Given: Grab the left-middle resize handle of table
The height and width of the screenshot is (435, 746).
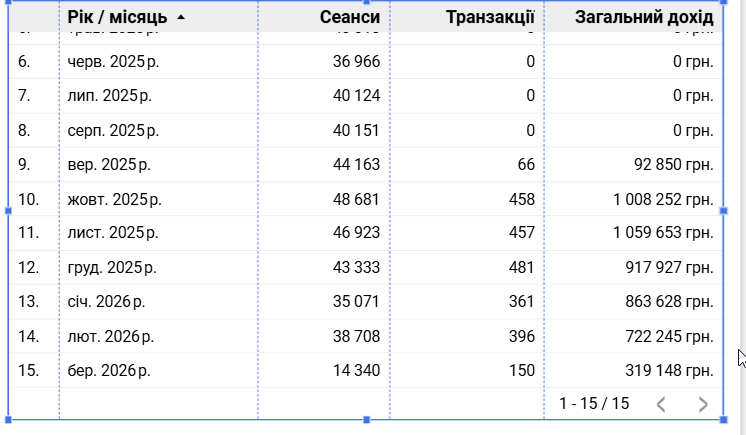Looking at the screenshot, I should pyautogui.click(x=9, y=210).
